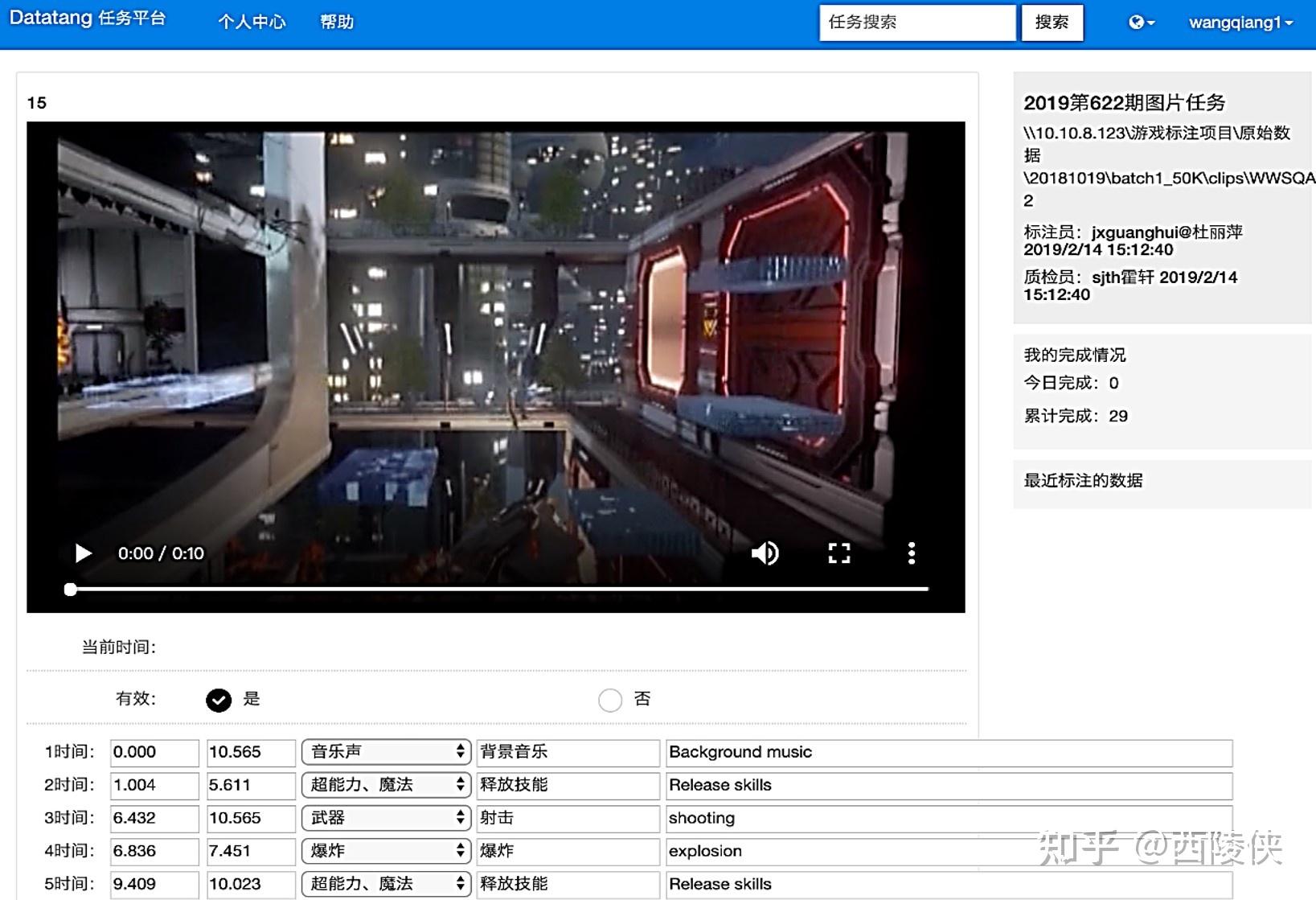Screen dimensions: 1316x900
Task: Open row 5 category dropdown 超能力、魔法
Action: 386,884
